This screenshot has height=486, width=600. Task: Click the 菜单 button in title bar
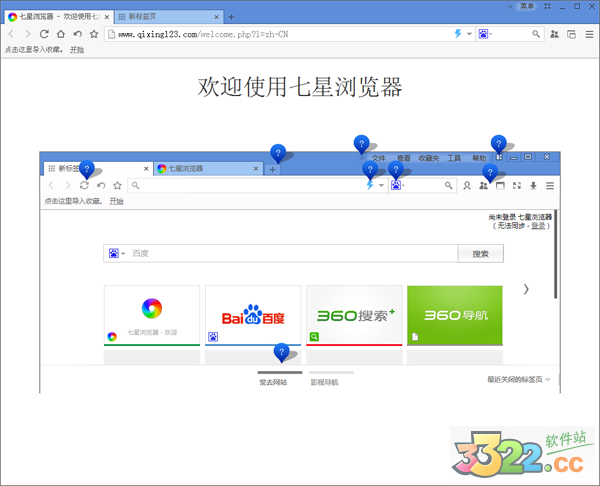[527, 6]
